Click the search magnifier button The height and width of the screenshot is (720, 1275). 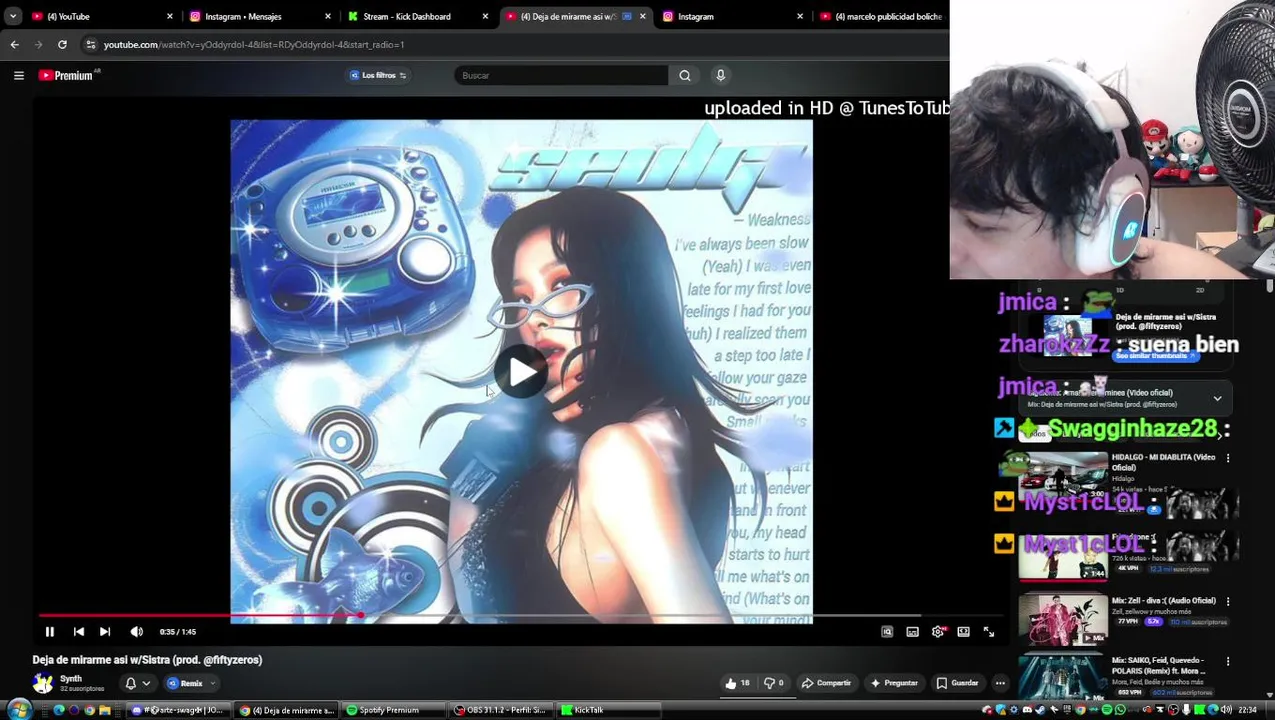coord(685,75)
